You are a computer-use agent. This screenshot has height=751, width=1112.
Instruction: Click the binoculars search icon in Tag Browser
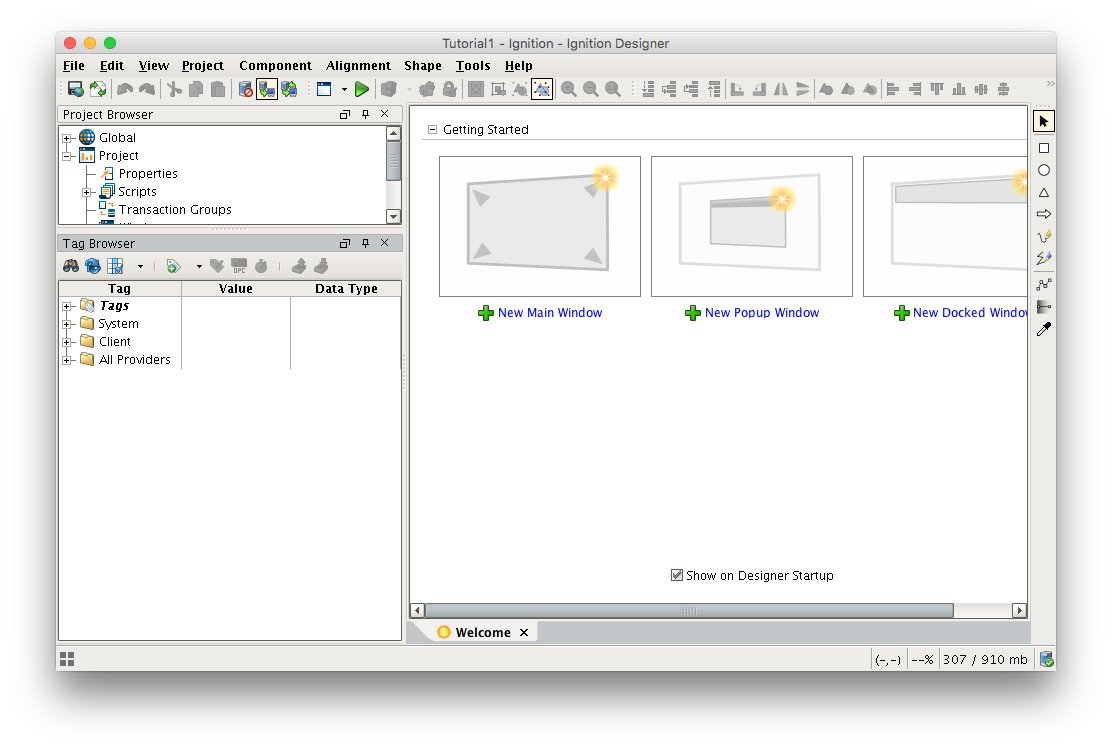point(71,266)
